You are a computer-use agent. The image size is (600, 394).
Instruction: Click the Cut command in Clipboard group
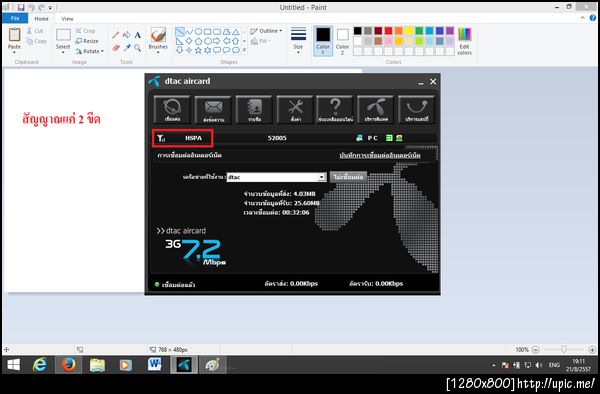[35, 31]
